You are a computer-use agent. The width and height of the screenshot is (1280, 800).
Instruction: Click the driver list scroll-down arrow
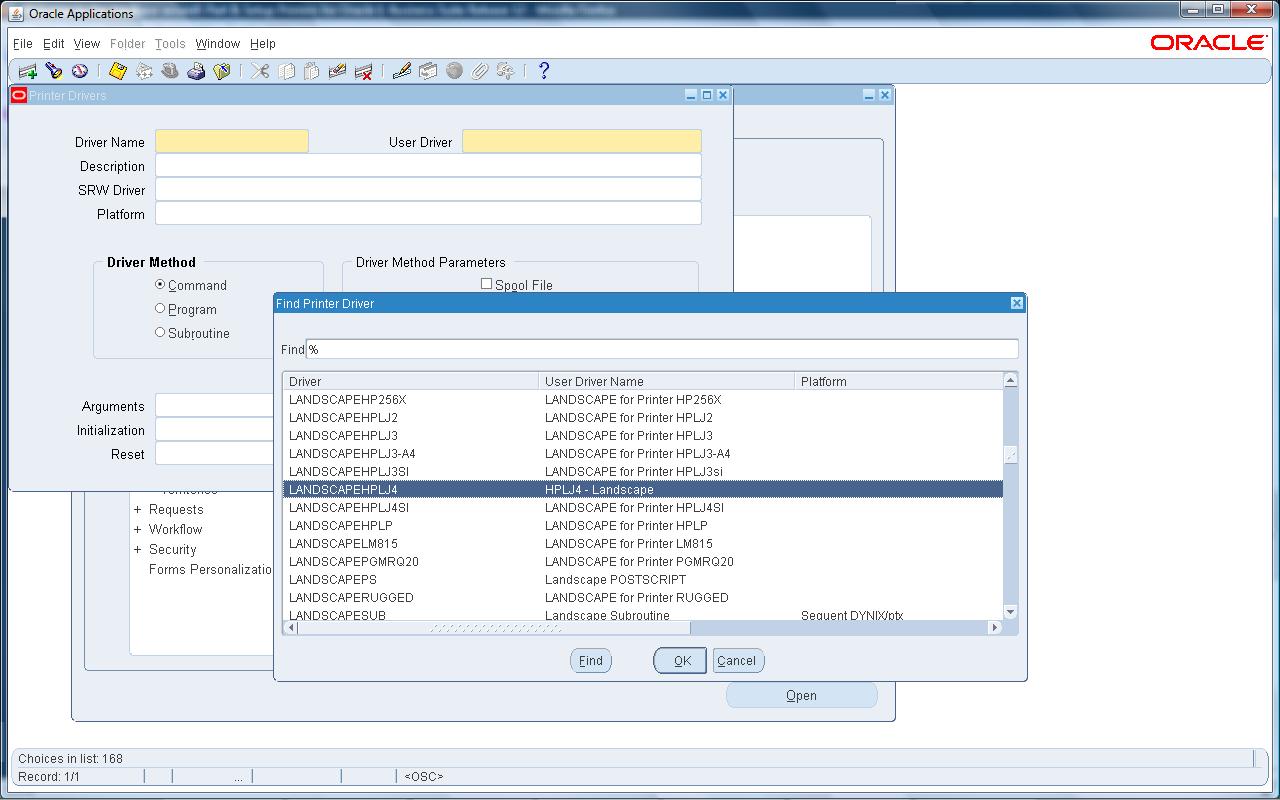point(1010,611)
